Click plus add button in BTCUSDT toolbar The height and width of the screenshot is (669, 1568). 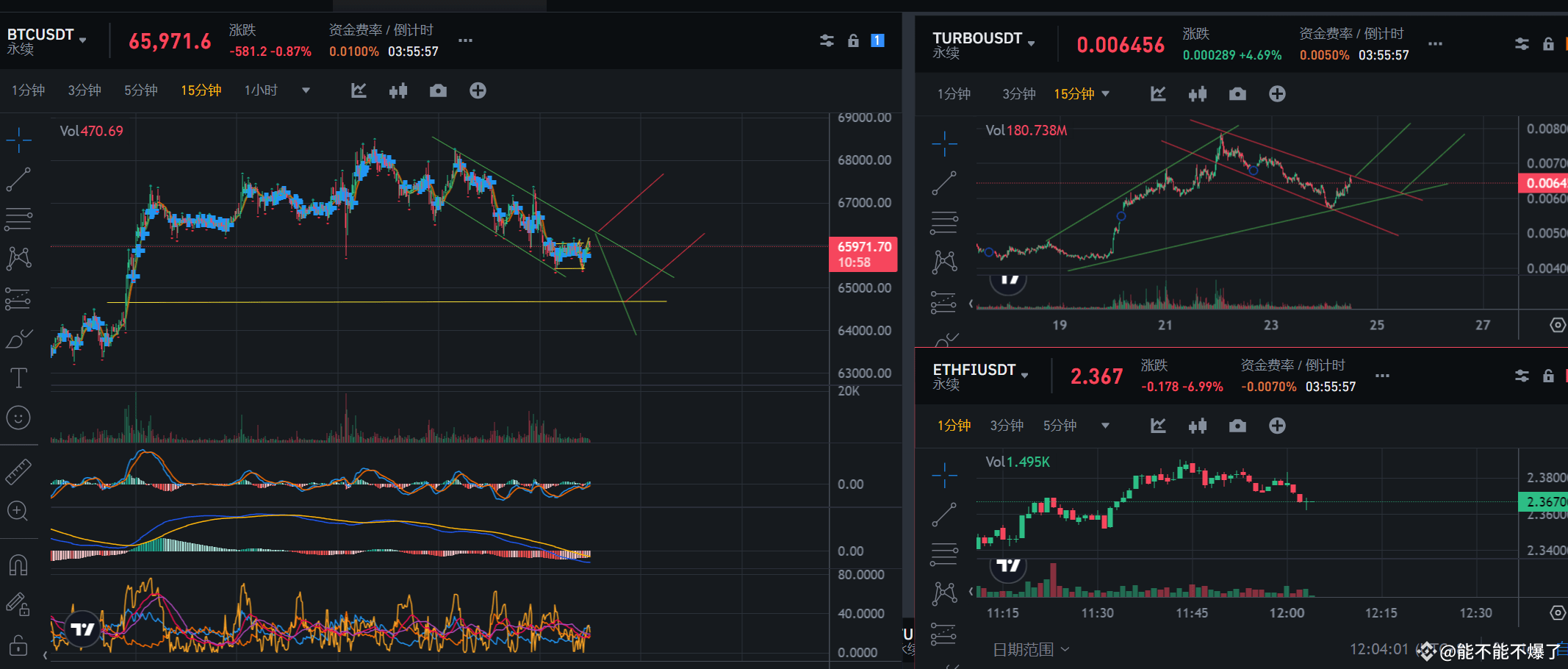478,90
